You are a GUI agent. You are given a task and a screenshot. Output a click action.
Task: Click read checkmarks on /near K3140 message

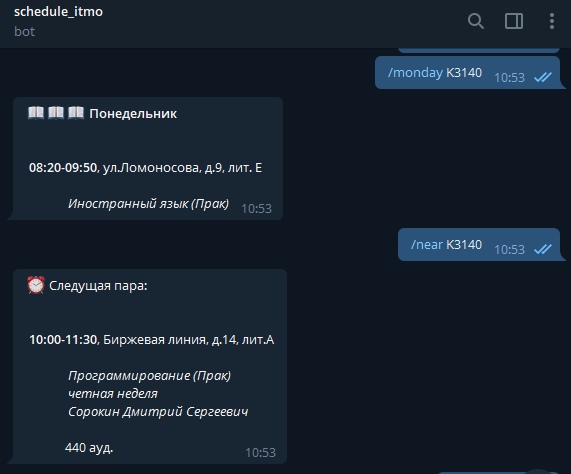point(543,249)
